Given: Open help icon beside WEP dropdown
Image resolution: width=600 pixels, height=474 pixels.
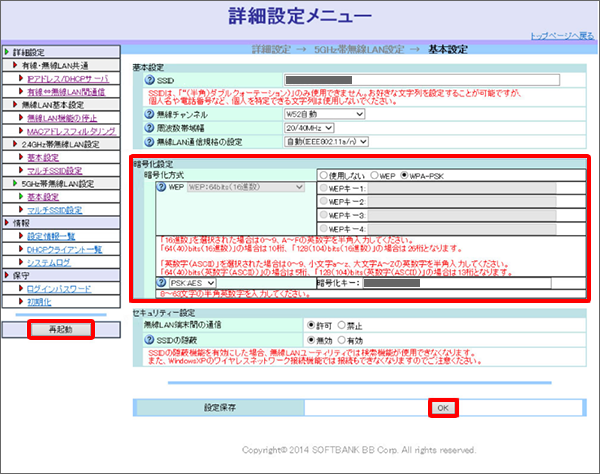Looking at the screenshot, I should tap(161, 187).
